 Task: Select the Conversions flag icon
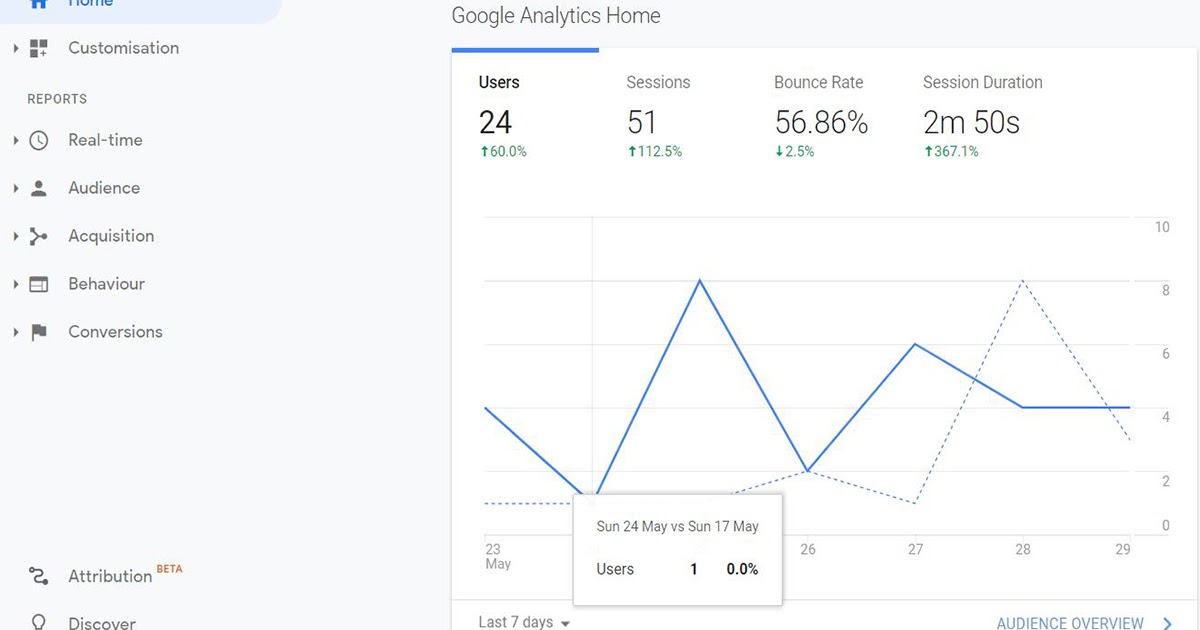coord(37,332)
